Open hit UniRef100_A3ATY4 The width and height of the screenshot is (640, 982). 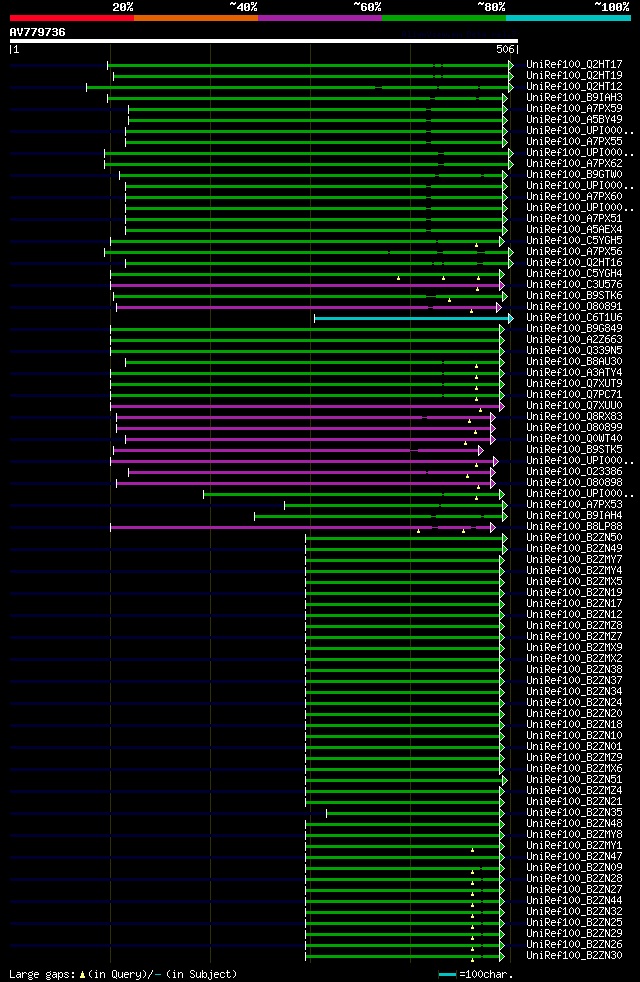pyautogui.click(x=574, y=373)
